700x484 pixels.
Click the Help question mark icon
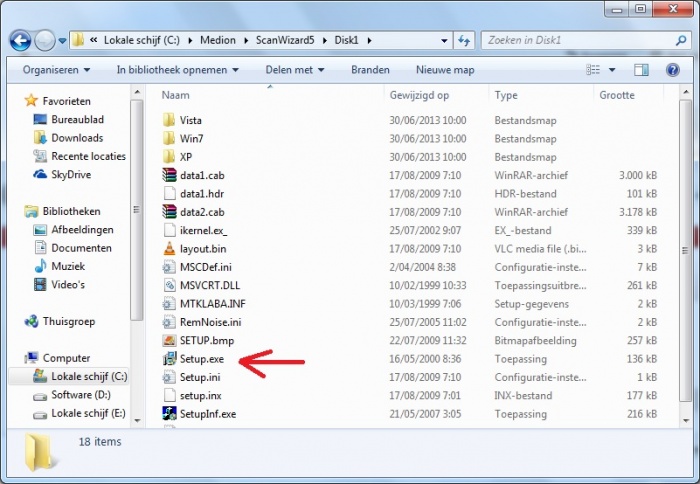(x=672, y=70)
